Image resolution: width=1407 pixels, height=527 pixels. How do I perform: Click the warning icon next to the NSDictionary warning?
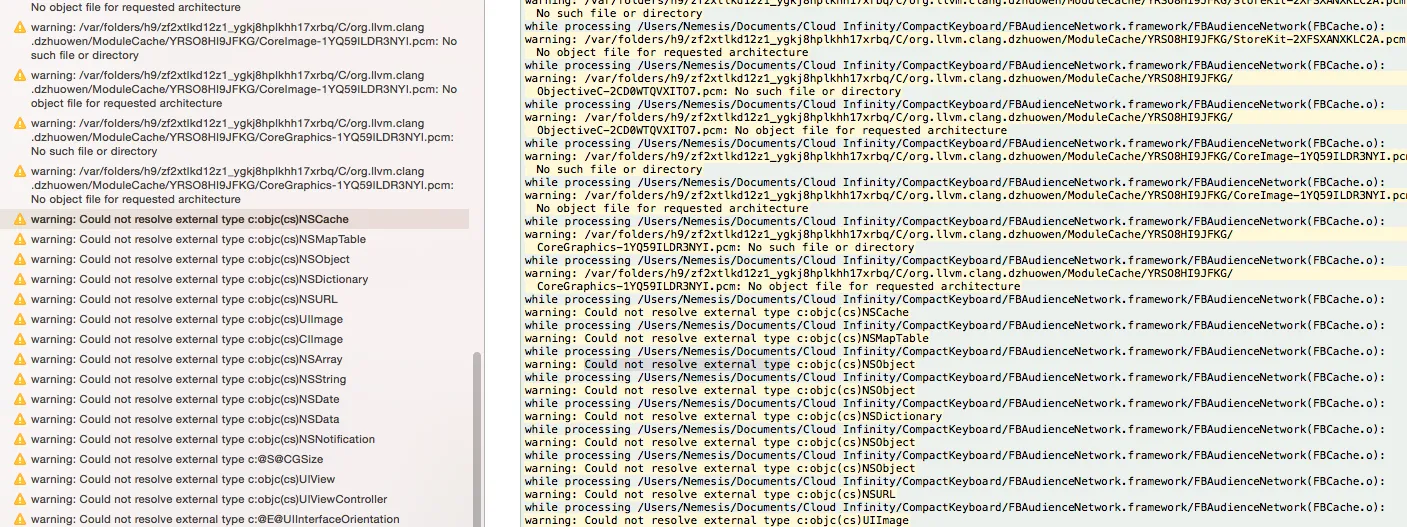(x=20, y=279)
